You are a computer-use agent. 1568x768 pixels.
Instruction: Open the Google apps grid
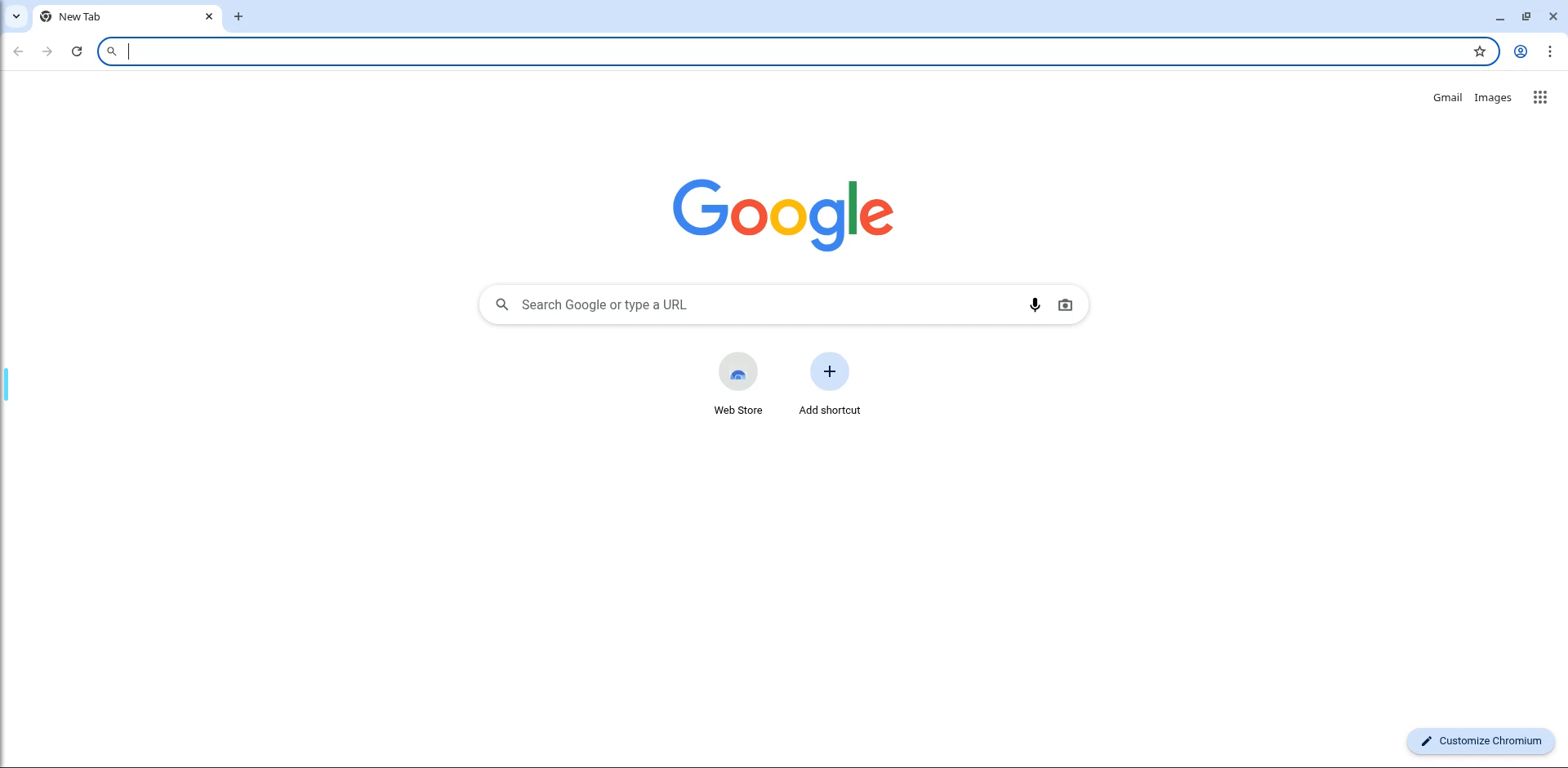point(1539,97)
